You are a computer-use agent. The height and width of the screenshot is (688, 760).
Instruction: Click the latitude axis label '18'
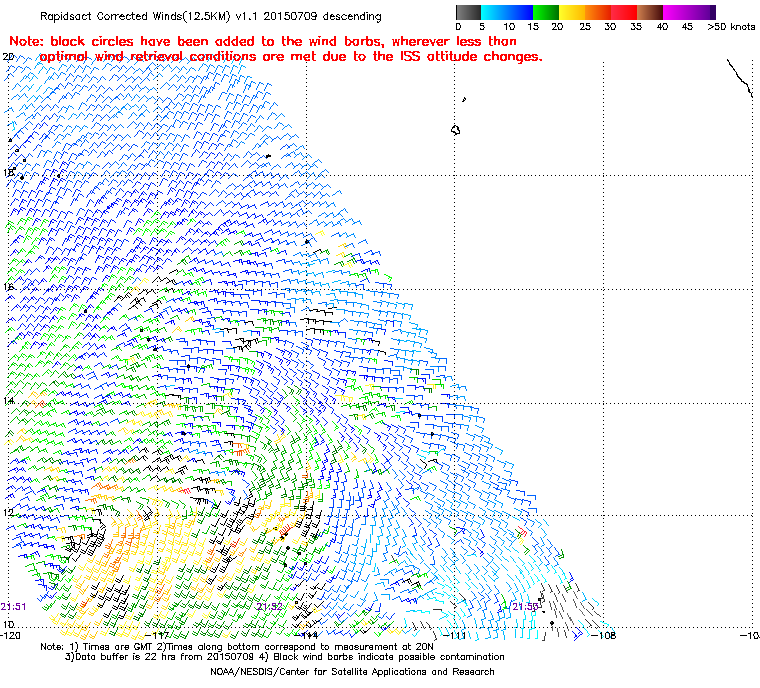click(x=8, y=173)
